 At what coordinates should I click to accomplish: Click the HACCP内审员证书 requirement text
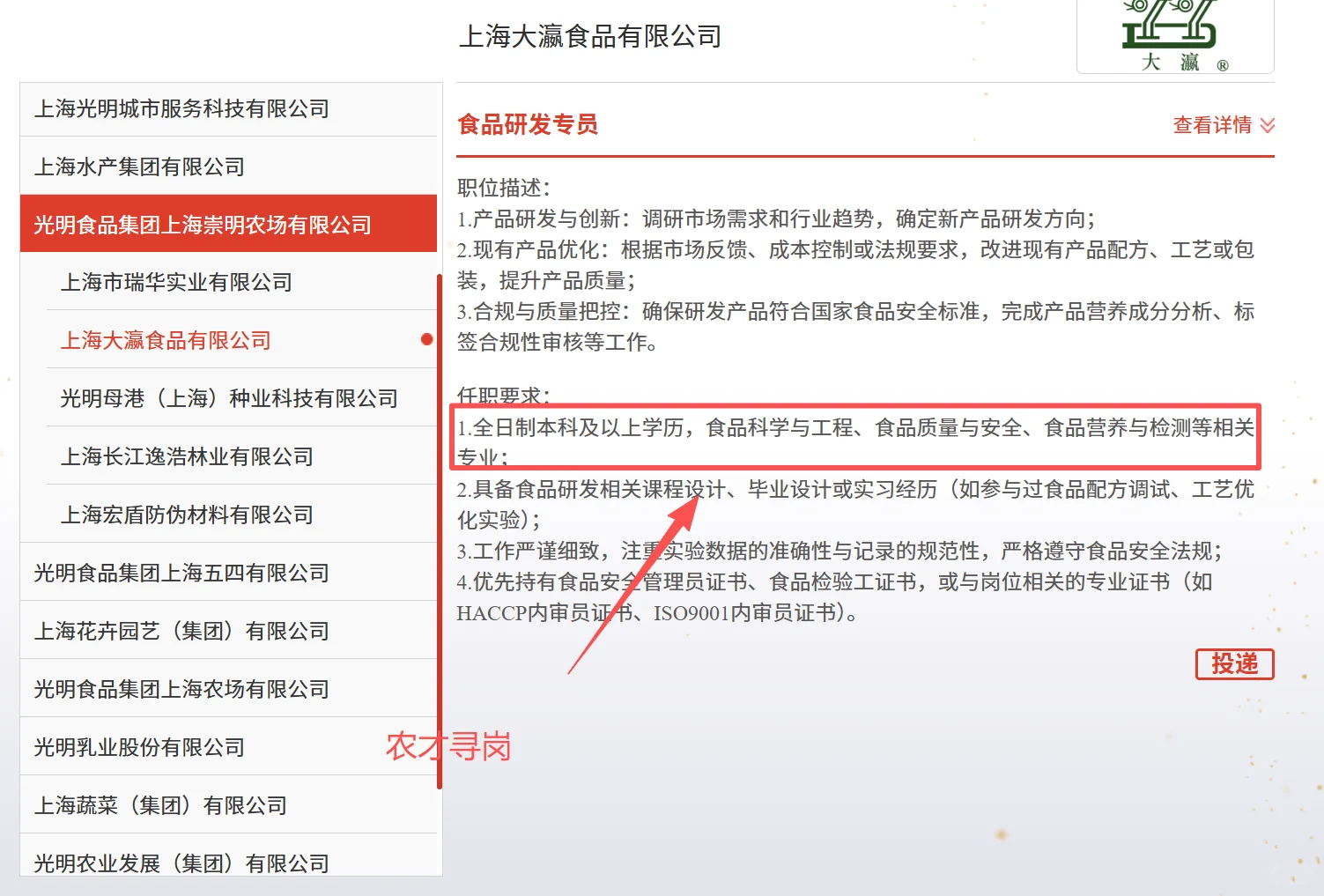[546, 612]
